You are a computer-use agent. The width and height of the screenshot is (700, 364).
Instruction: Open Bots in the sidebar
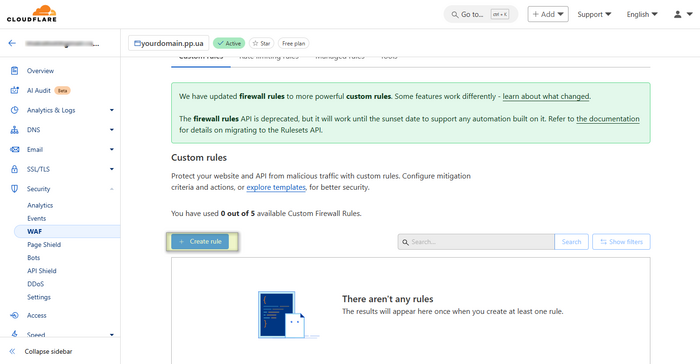point(33,258)
